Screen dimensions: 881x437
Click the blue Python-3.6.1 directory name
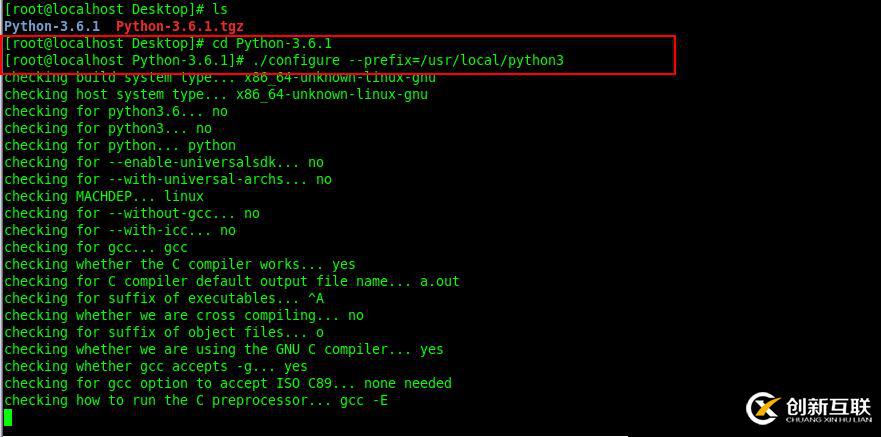(x=52, y=26)
